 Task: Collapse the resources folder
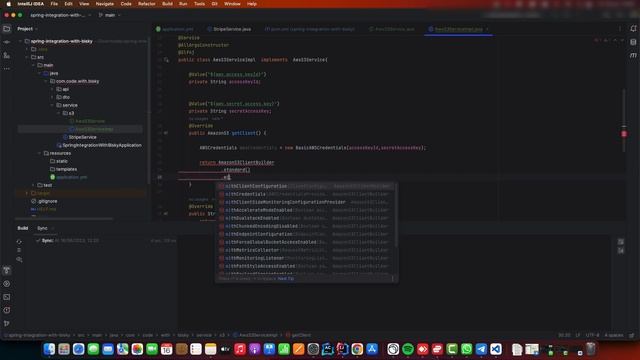pyautogui.click(x=40, y=153)
